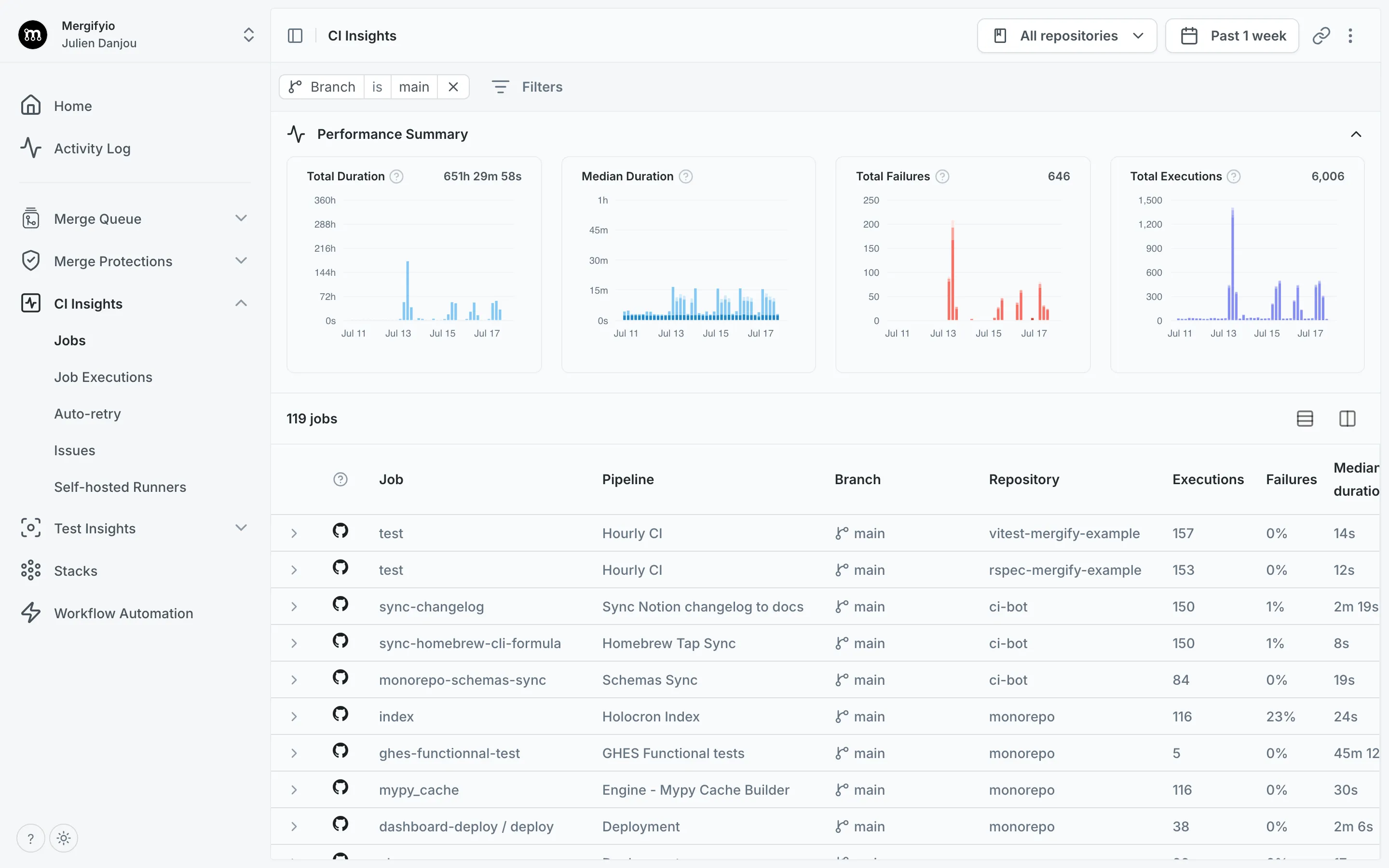Click the GitHub icon in sync-changelog row
This screenshot has width=1389, height=868.
(340, 605)
